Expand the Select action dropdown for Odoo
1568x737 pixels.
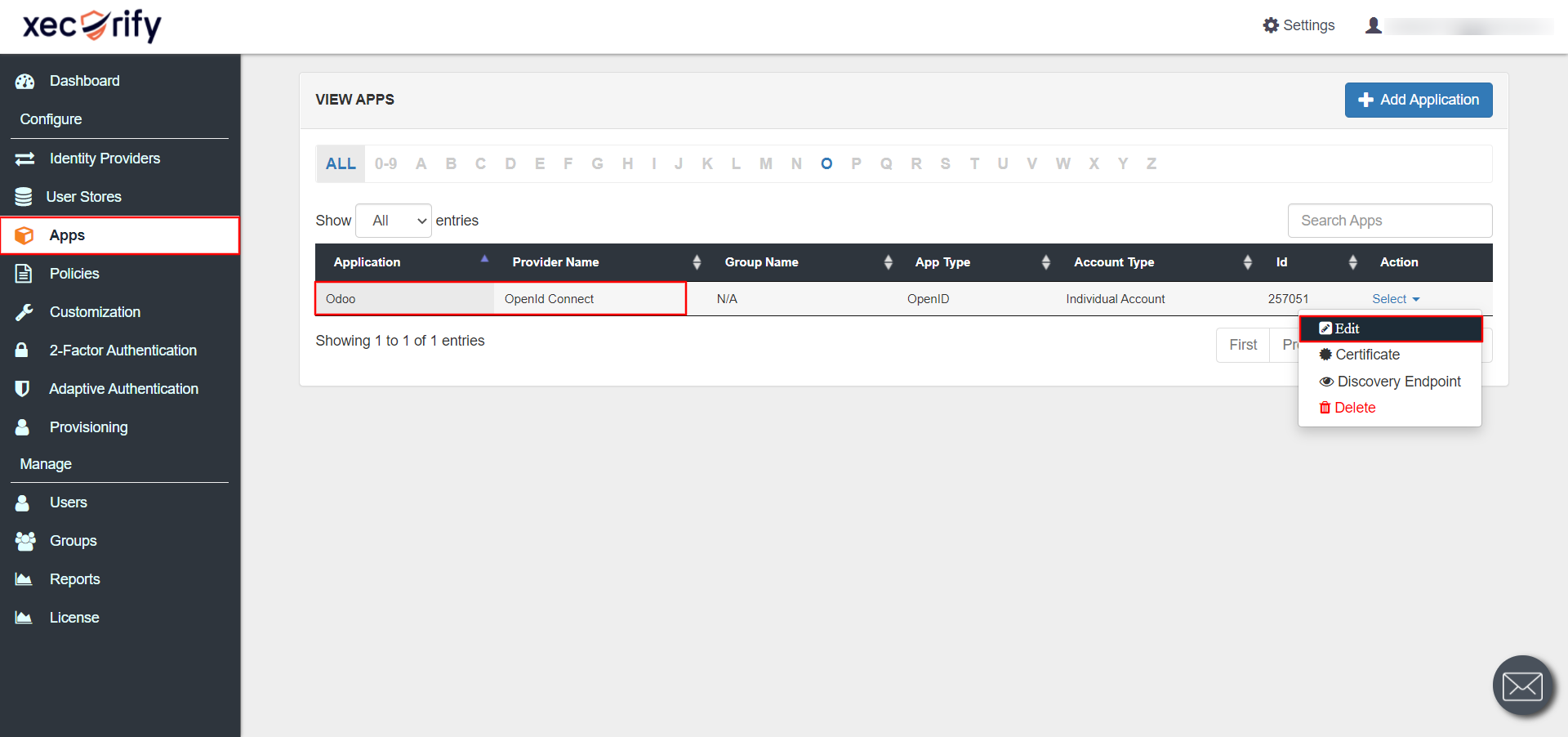click(x=1395, y=299)
